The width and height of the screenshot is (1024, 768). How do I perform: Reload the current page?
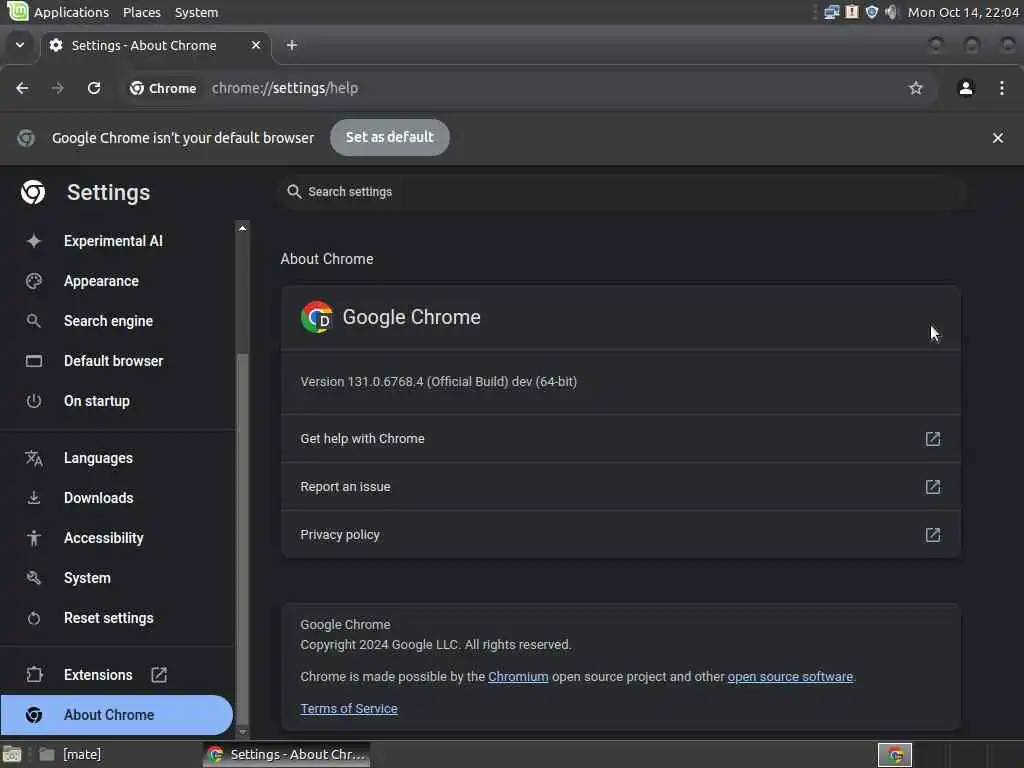(94, 88)
